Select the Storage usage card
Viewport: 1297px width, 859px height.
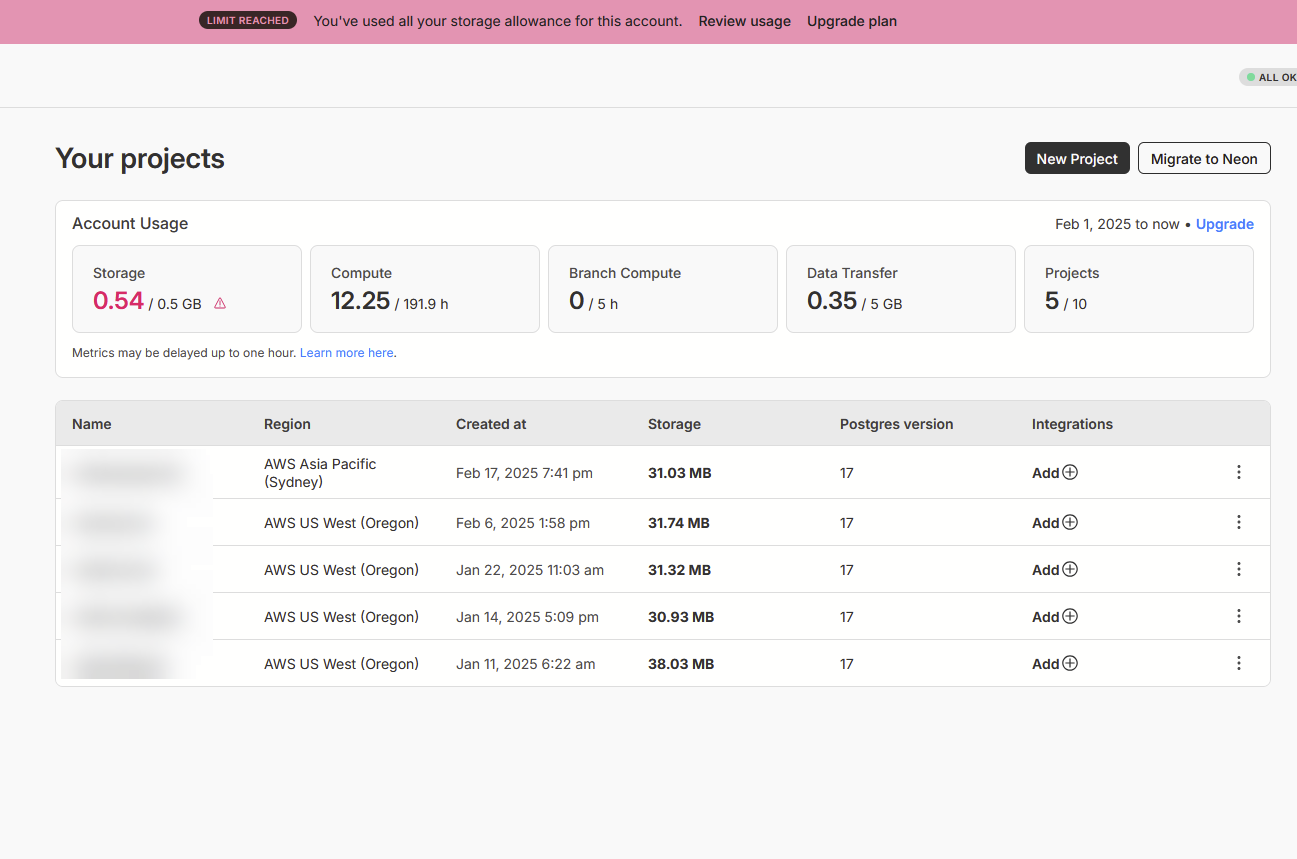(187, 289)
